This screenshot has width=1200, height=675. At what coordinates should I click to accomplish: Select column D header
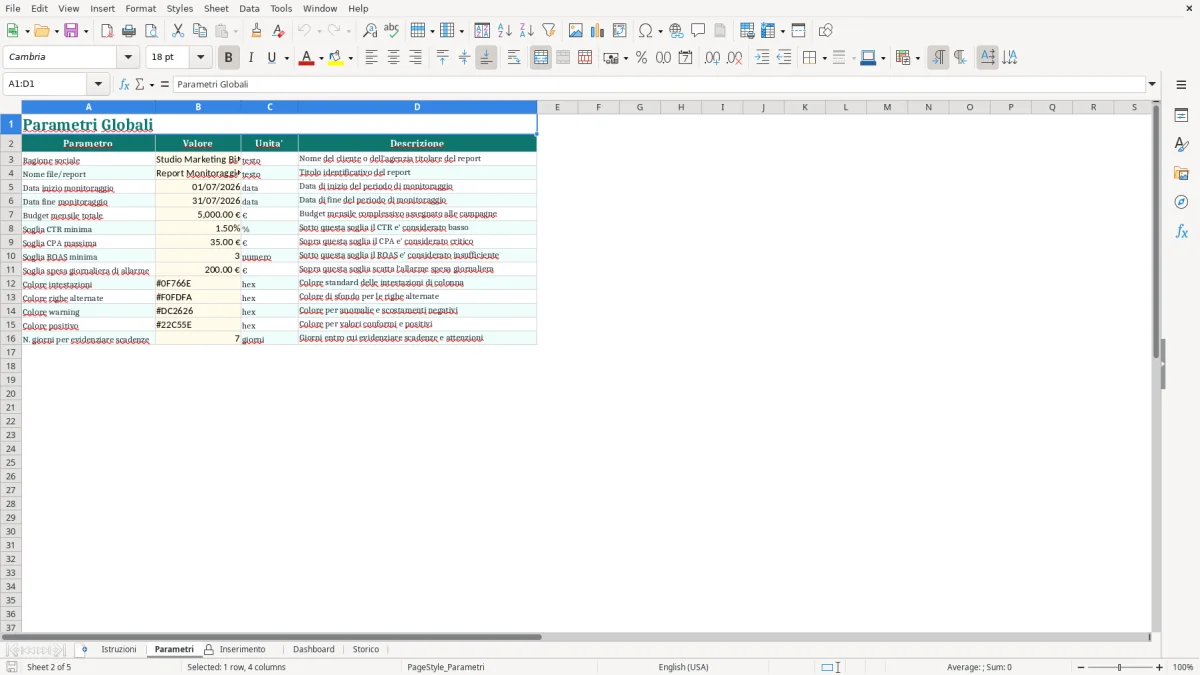tap(417, 107)
